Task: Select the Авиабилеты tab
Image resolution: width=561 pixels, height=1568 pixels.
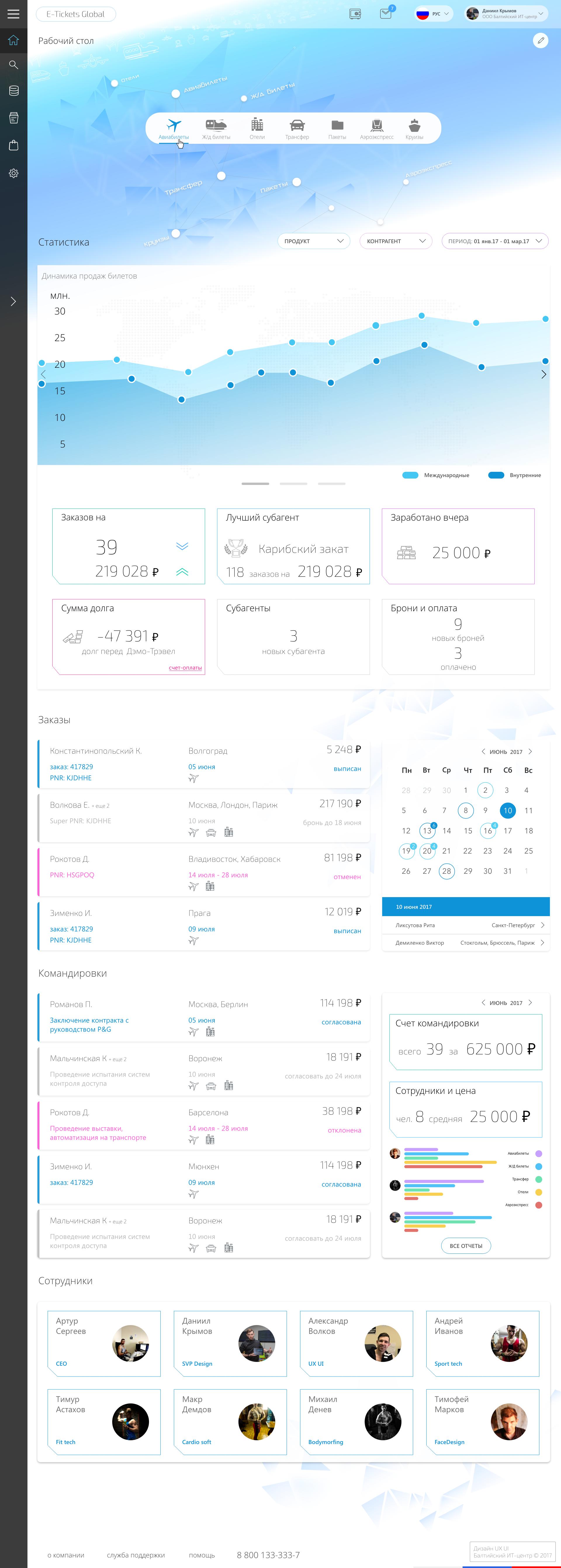Action: tap(174, 128)
